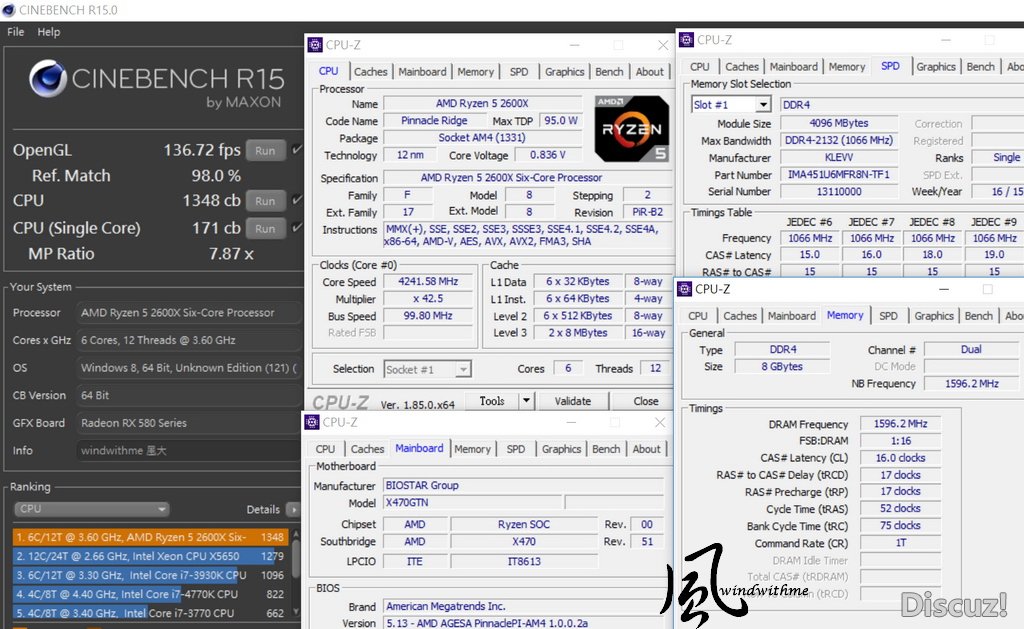
Task: Toggle the OpenGL test checkbox
Action: click(297, 150)
